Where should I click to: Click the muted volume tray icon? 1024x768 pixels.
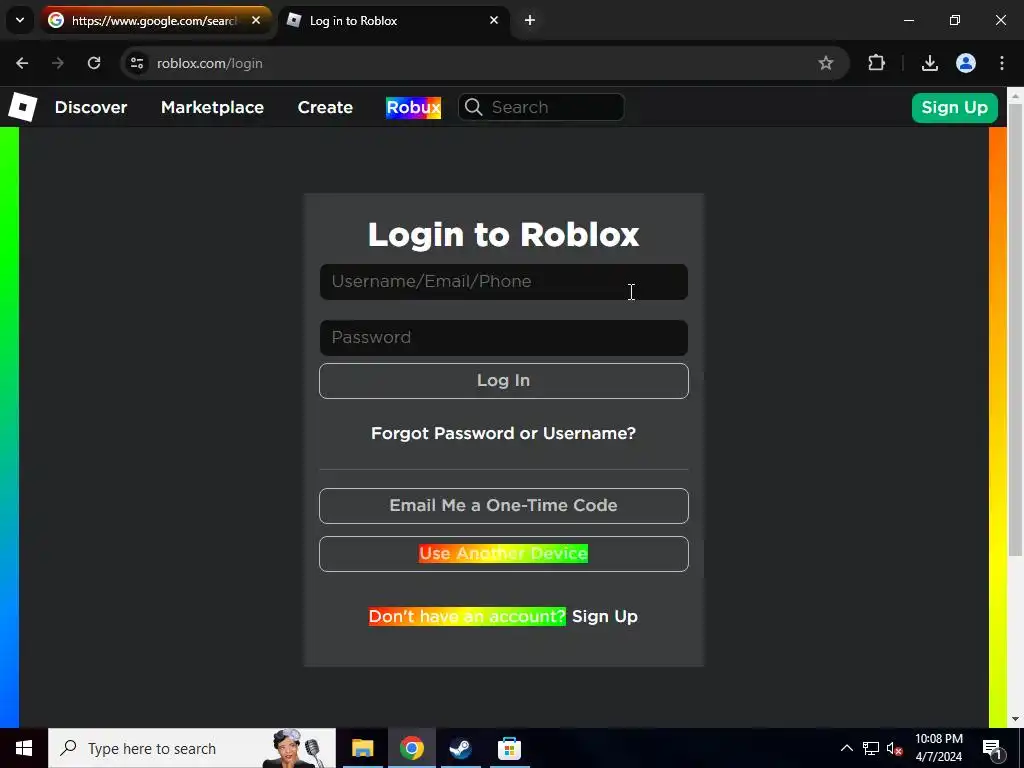pos(894,748)
